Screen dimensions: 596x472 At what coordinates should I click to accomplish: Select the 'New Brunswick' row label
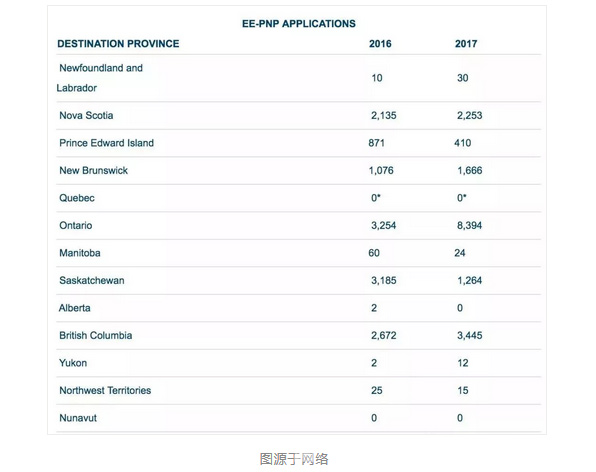[x=94, y=170]
